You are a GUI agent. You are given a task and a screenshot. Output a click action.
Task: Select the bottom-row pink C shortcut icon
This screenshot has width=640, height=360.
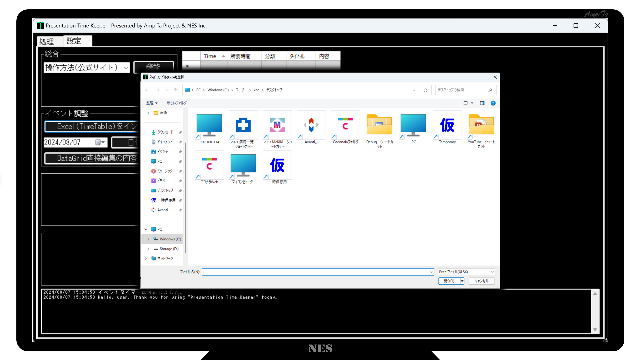(x=209, y=167)
